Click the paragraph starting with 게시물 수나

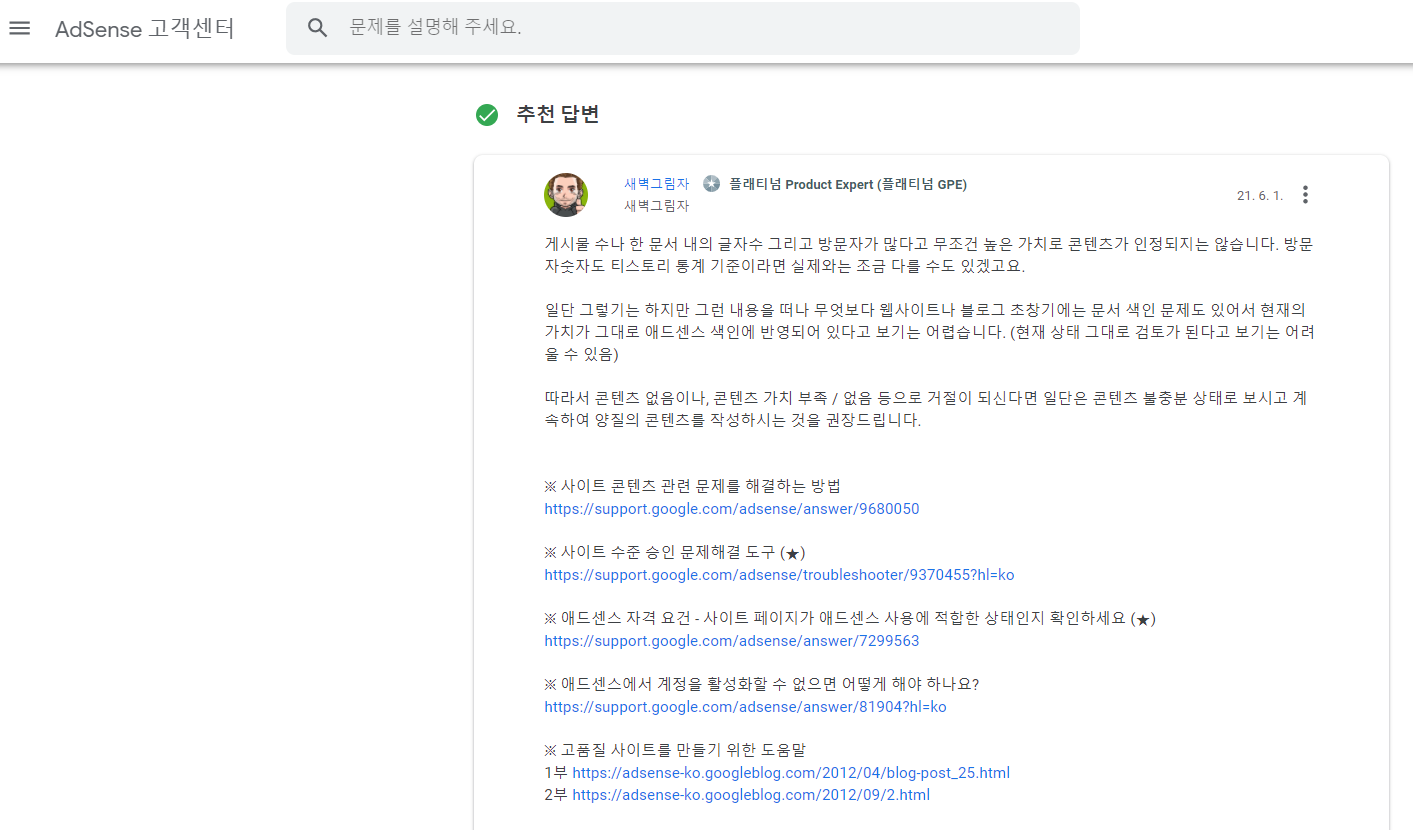click(928, 256)
